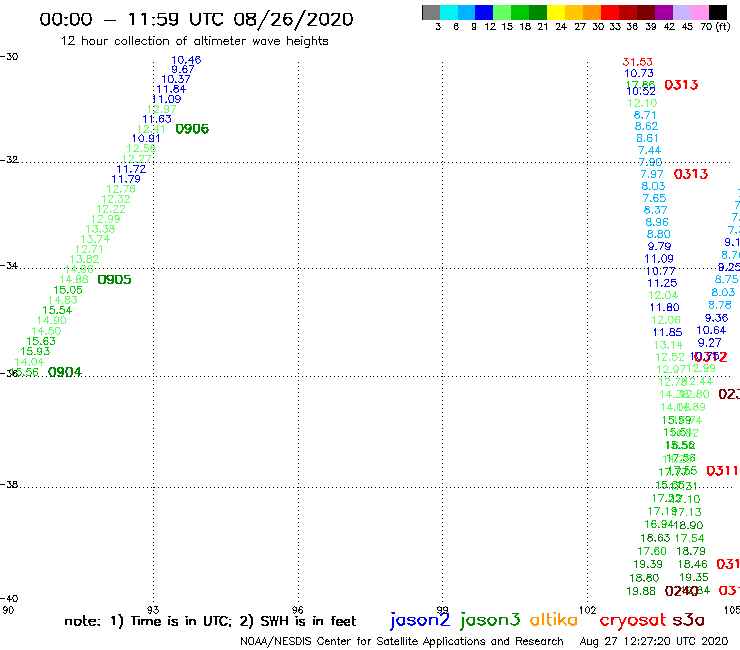Select the lavender swatch in the legend

[x=682, y=12]
